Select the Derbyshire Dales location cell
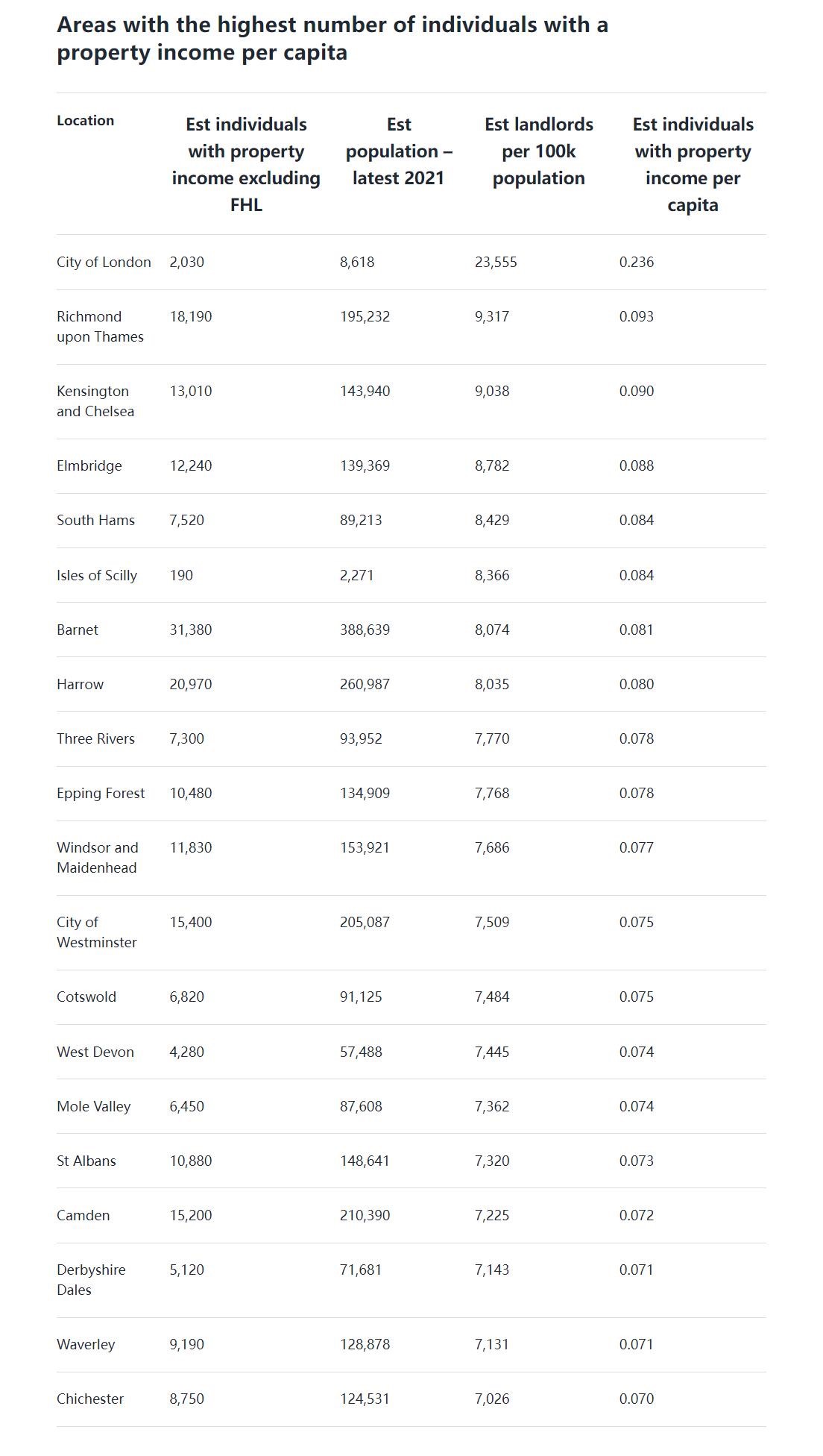Viewport: 823px width, 1456px height. tap(91, 1280)
